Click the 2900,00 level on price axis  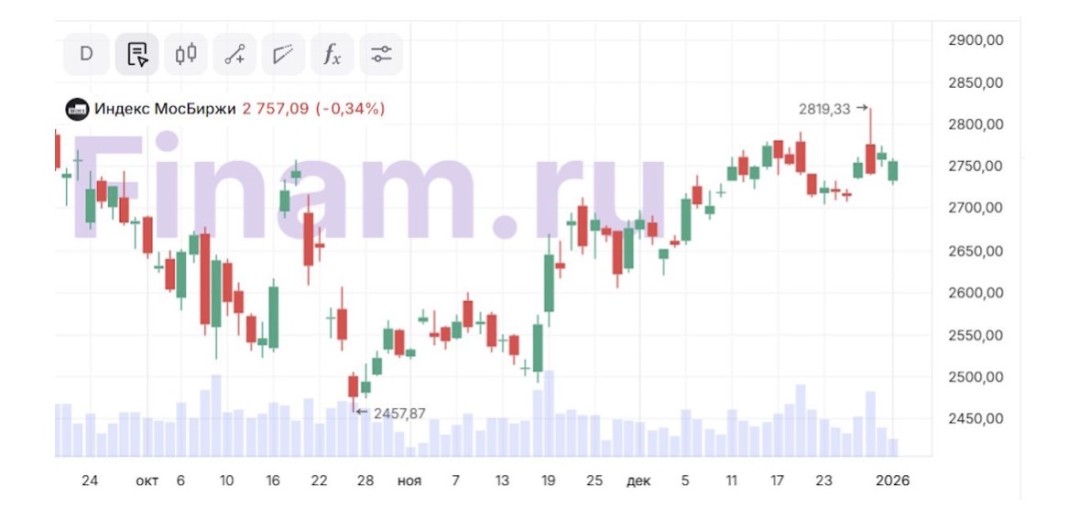click(974, 40)
